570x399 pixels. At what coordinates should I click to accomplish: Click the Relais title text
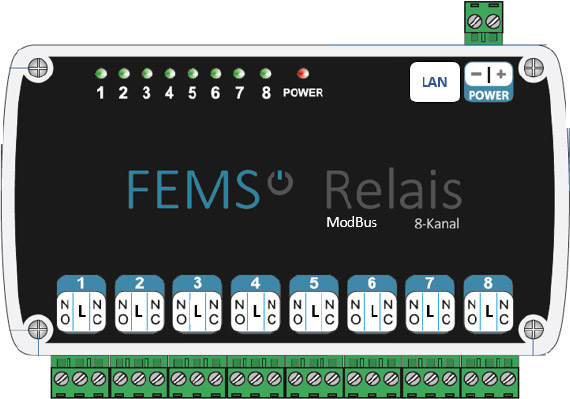[394, 189]
